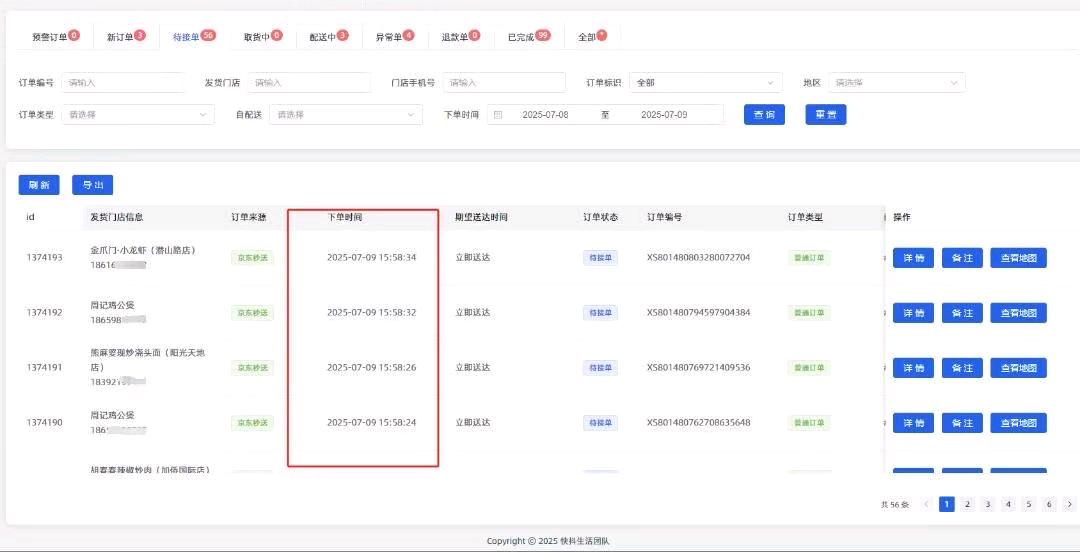Click 查看地图 for order 1374193
Viewport: 1080px width, 552px height.
coord(1019,258)
